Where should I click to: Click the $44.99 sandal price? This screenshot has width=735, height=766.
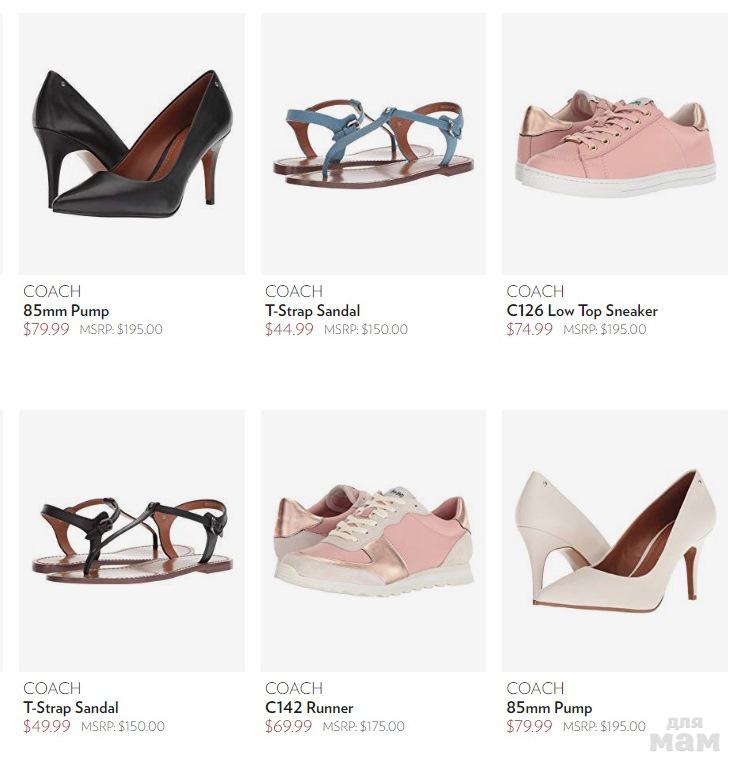(289, 329)
